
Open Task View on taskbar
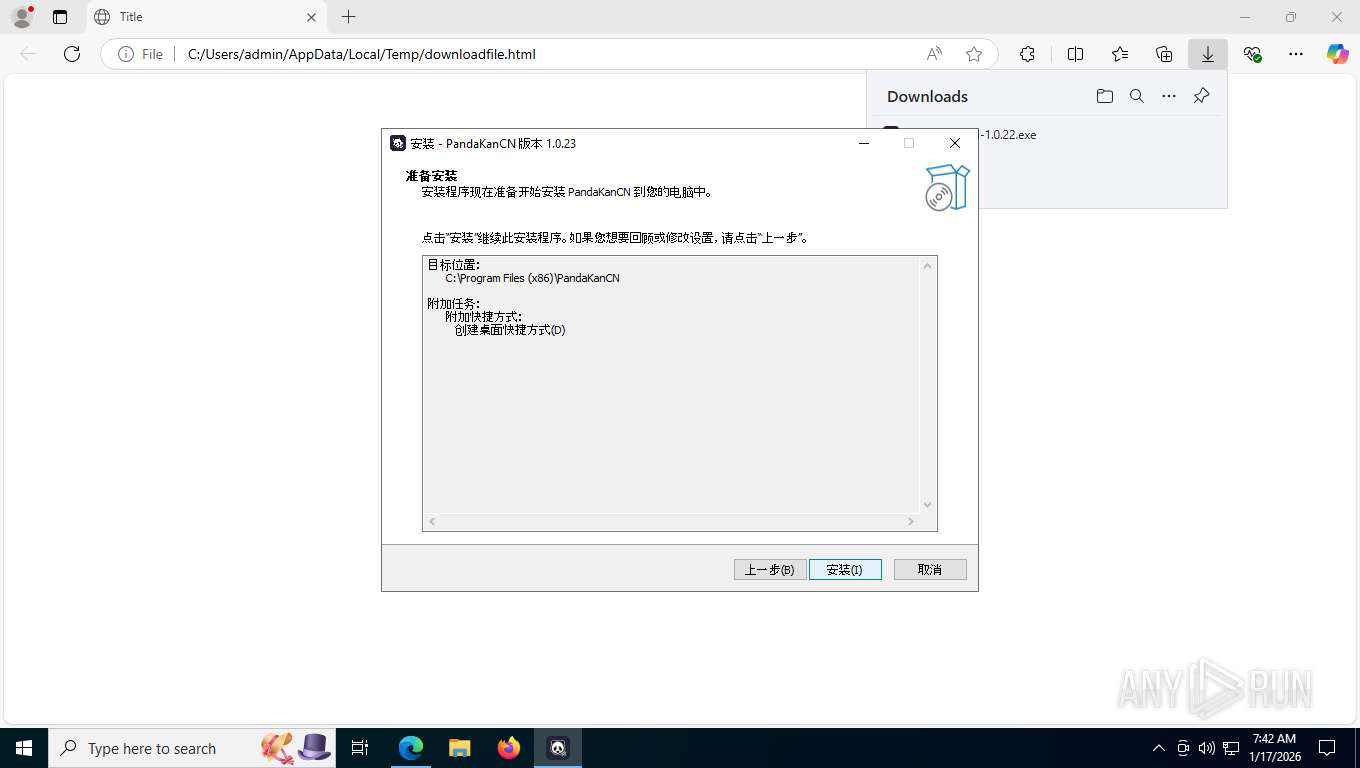click(x=360, y=748)
